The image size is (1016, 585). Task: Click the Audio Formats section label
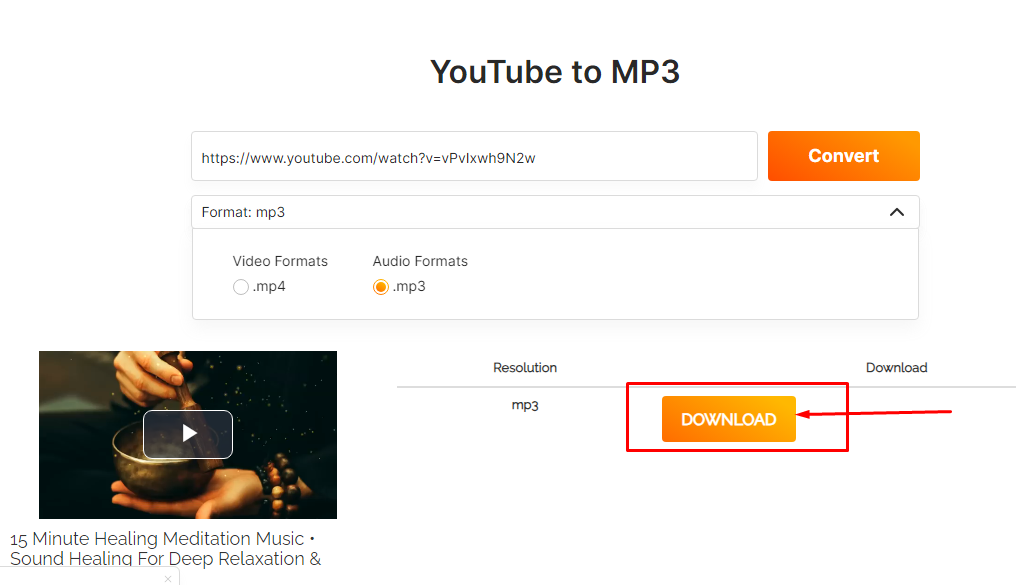[x=420, y=261]
